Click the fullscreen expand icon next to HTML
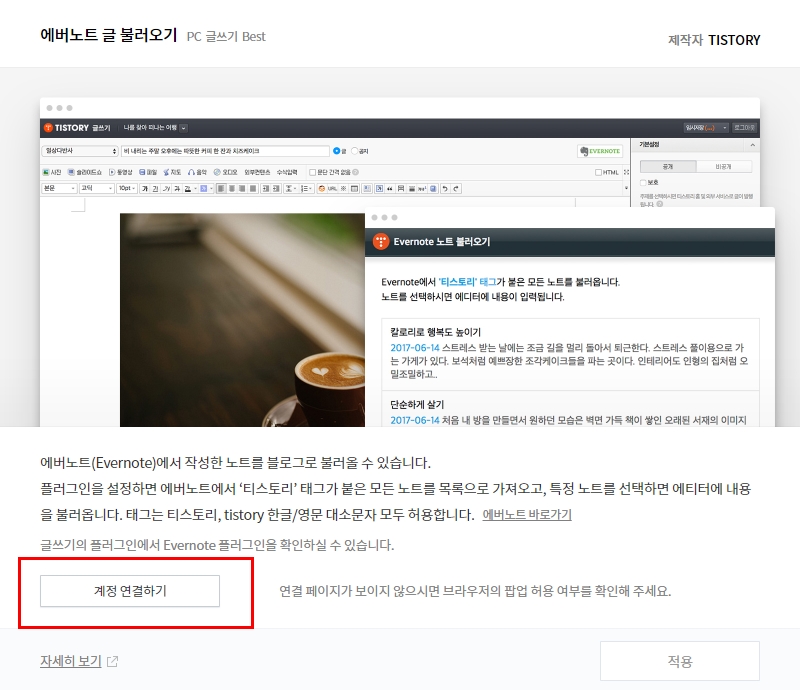The height and width of the screenshot is (690, 800). (627, 172)
